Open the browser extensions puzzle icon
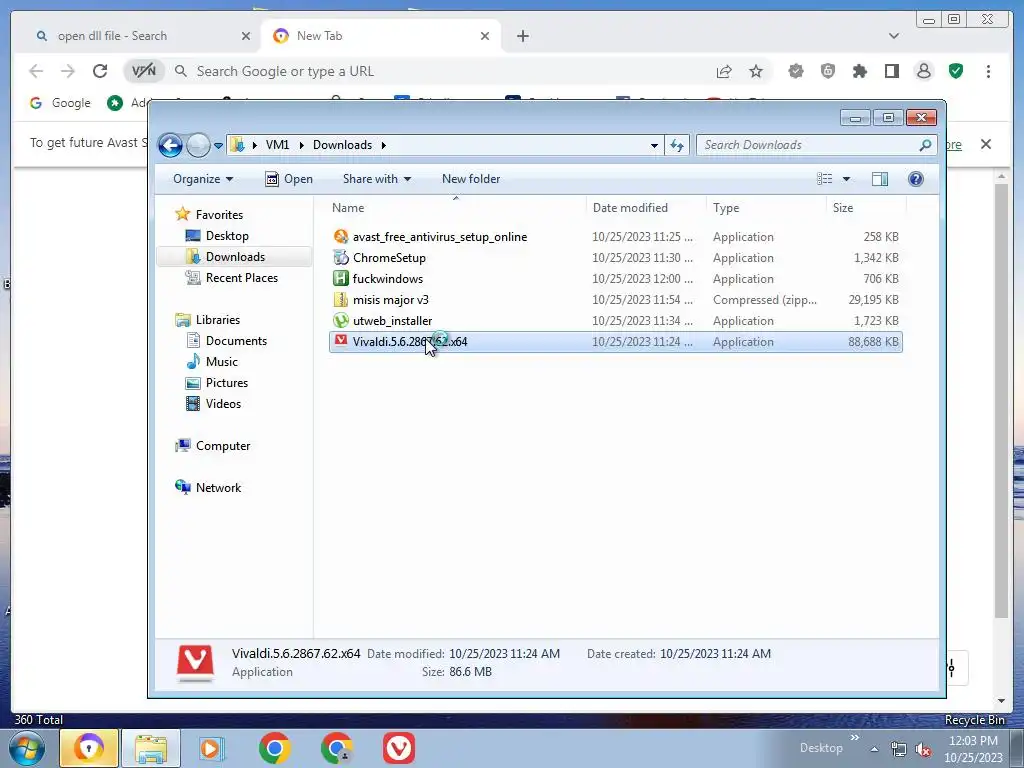 click(859, 71)
